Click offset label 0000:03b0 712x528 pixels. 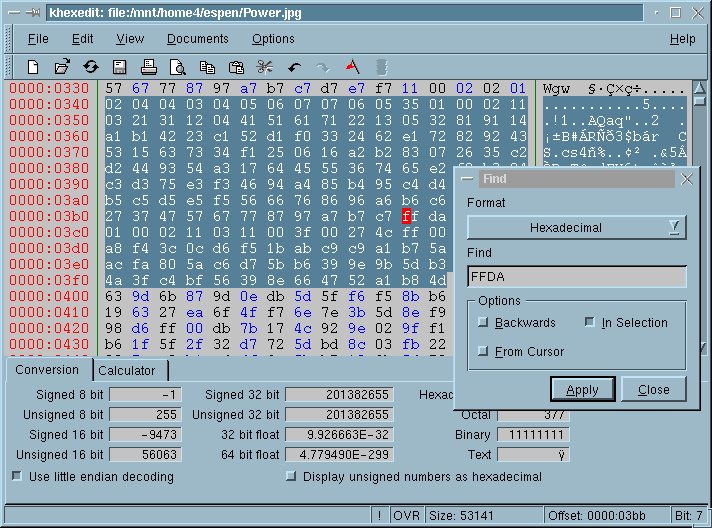coord(49,216)
